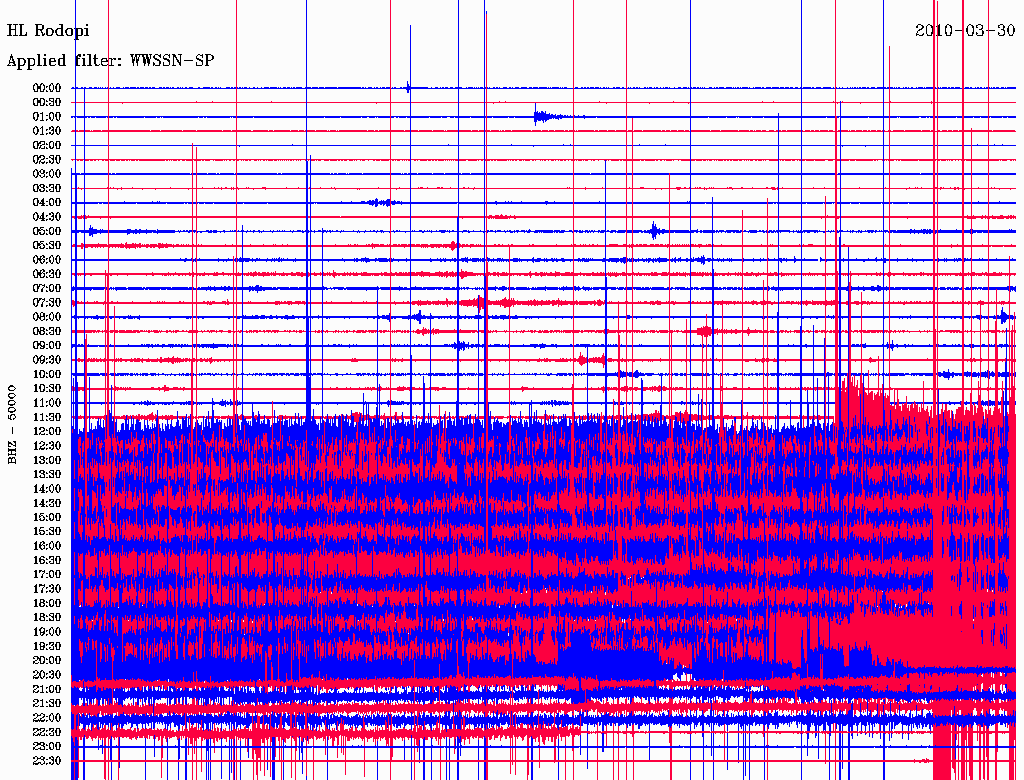Select the 02:30 time row label

click(x=47, y=160)
